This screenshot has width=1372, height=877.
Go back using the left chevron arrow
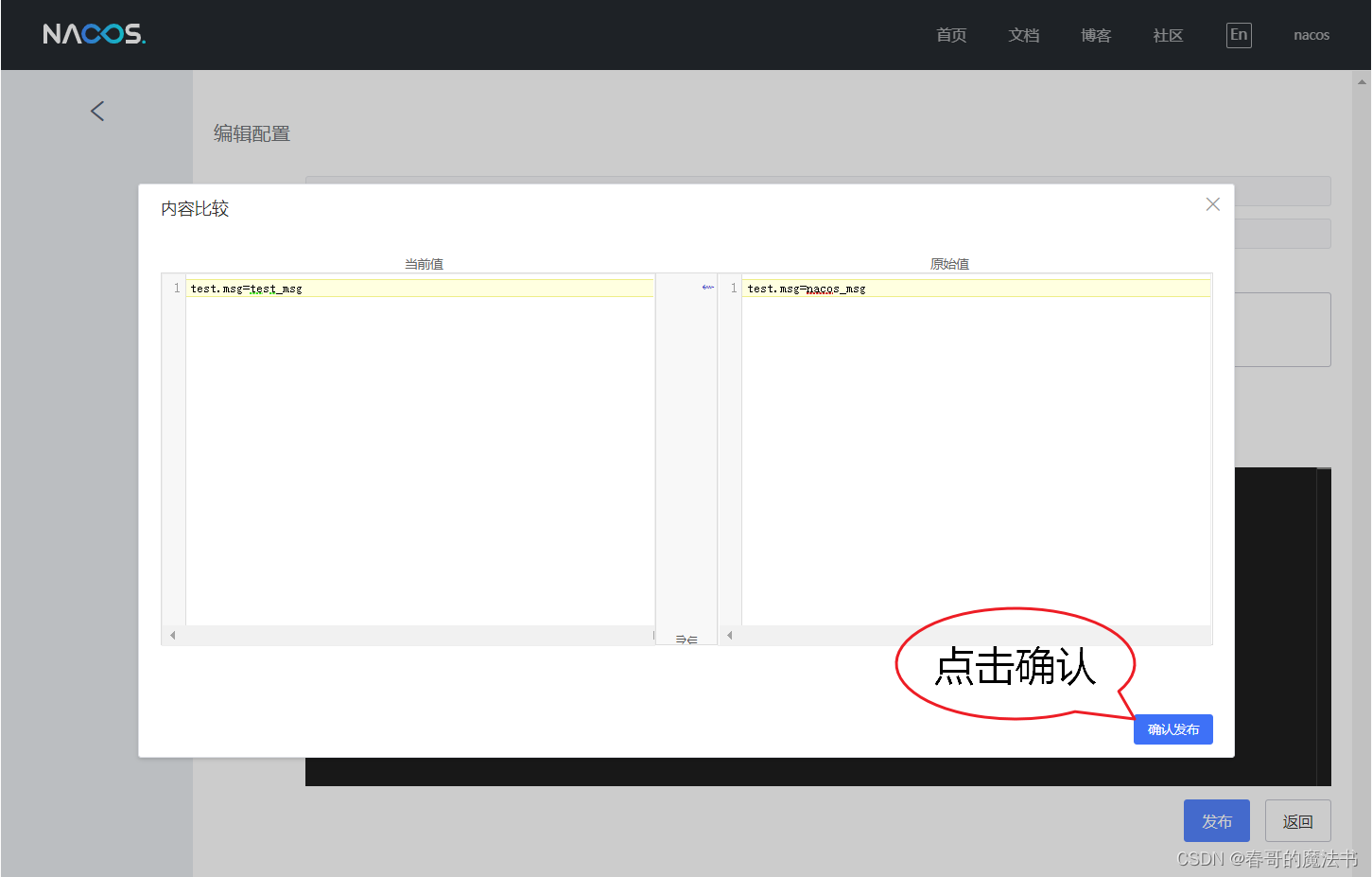pyautogui.click(x=97, y=111)
